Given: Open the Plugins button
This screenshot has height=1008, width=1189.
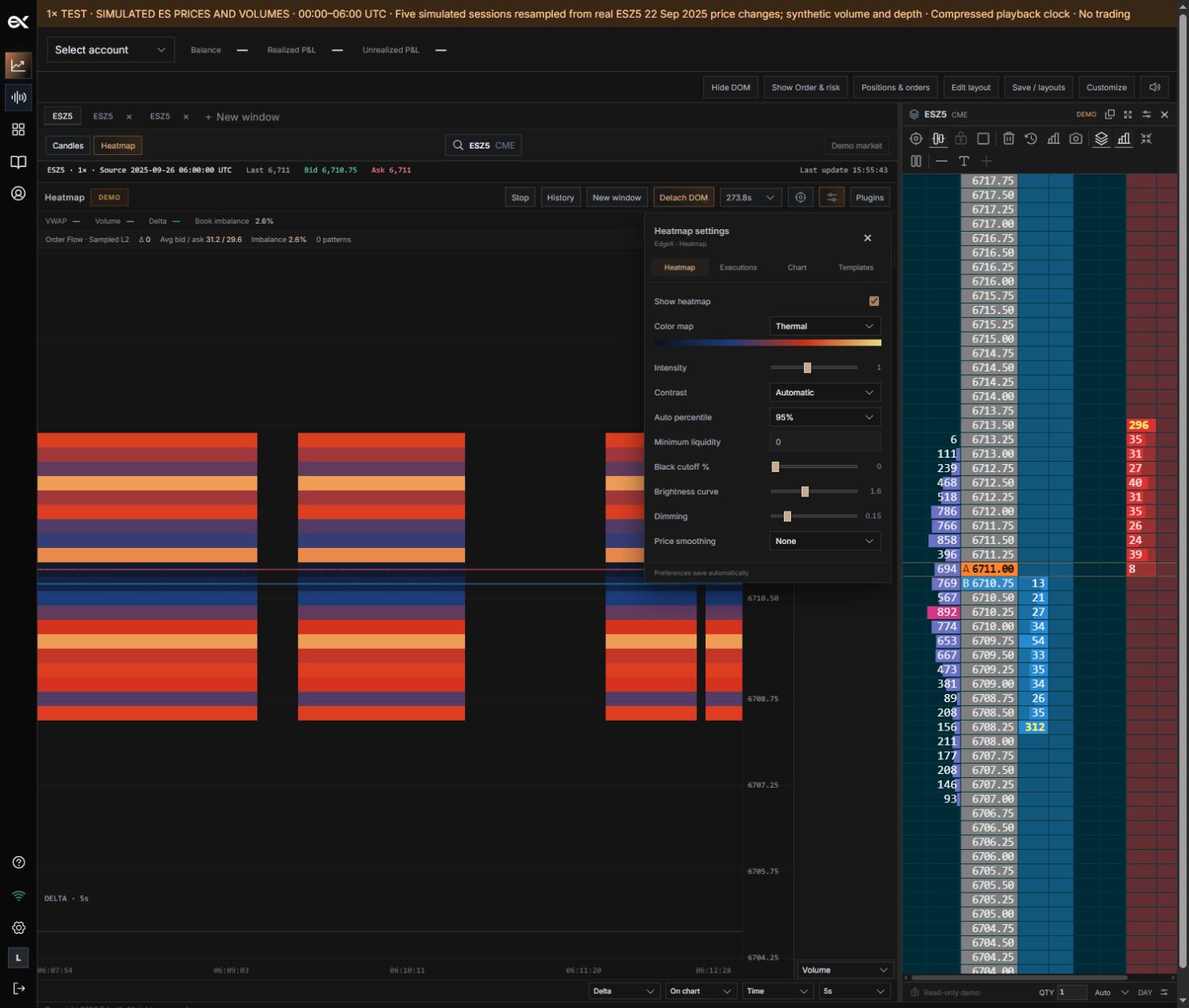Looking at the screenshot, I should (869, 198).
